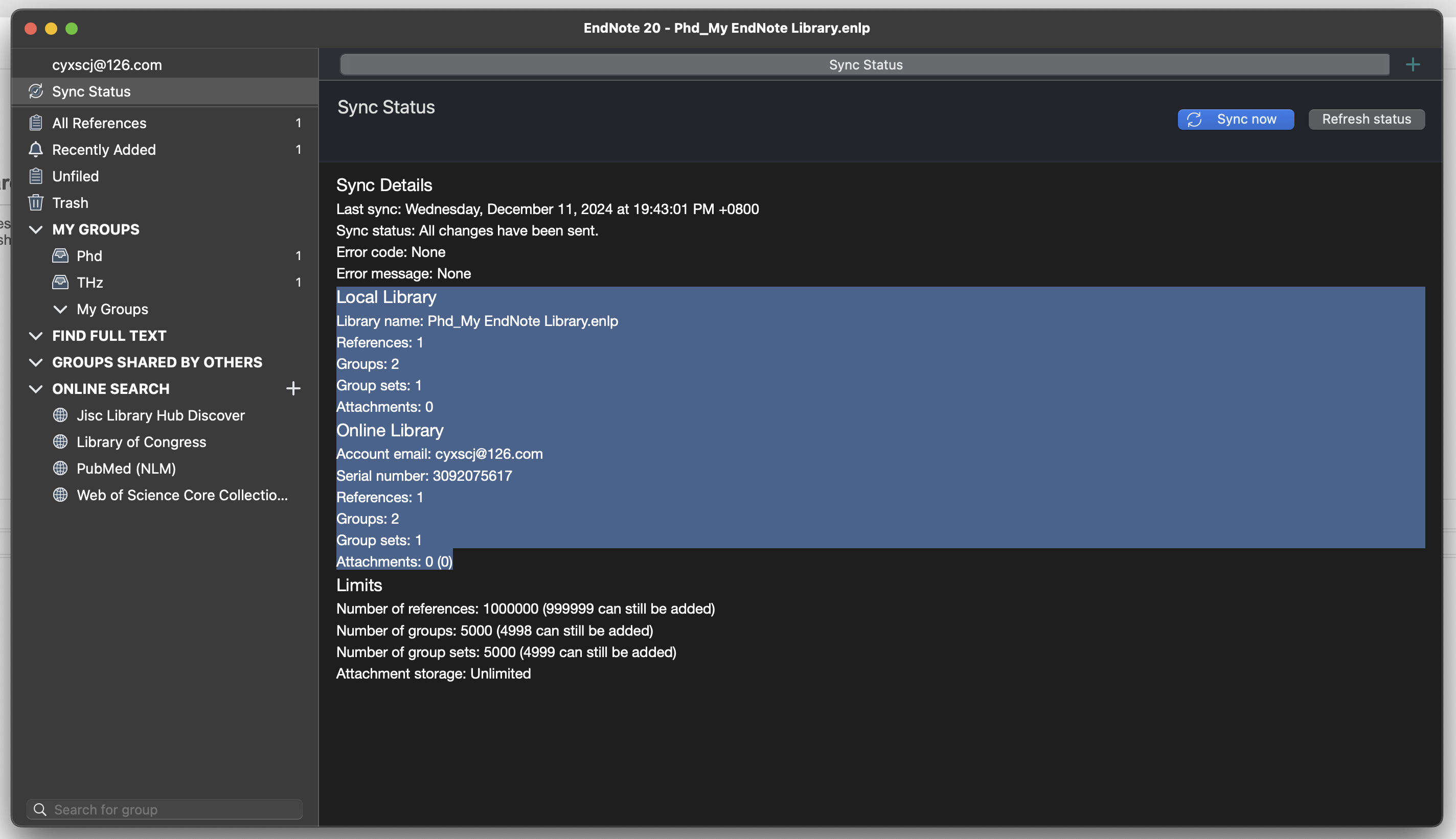The height and width of the screenshot is (839, 1456).
Task: Select the Sync Status tab
Action: tap(864, 64)
